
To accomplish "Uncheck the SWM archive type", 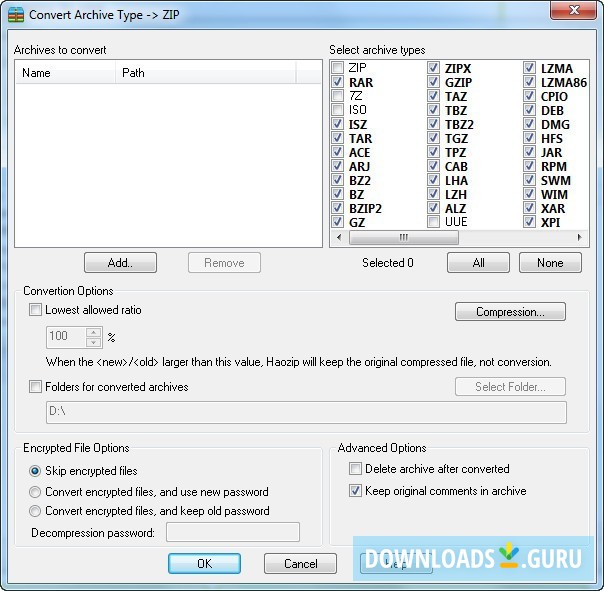I will [529, 180].
